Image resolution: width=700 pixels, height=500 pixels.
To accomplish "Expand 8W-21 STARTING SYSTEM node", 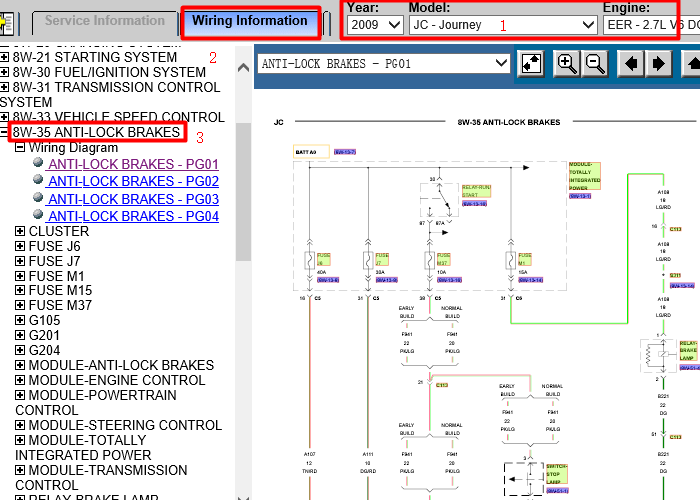I will tap(4, 57).
